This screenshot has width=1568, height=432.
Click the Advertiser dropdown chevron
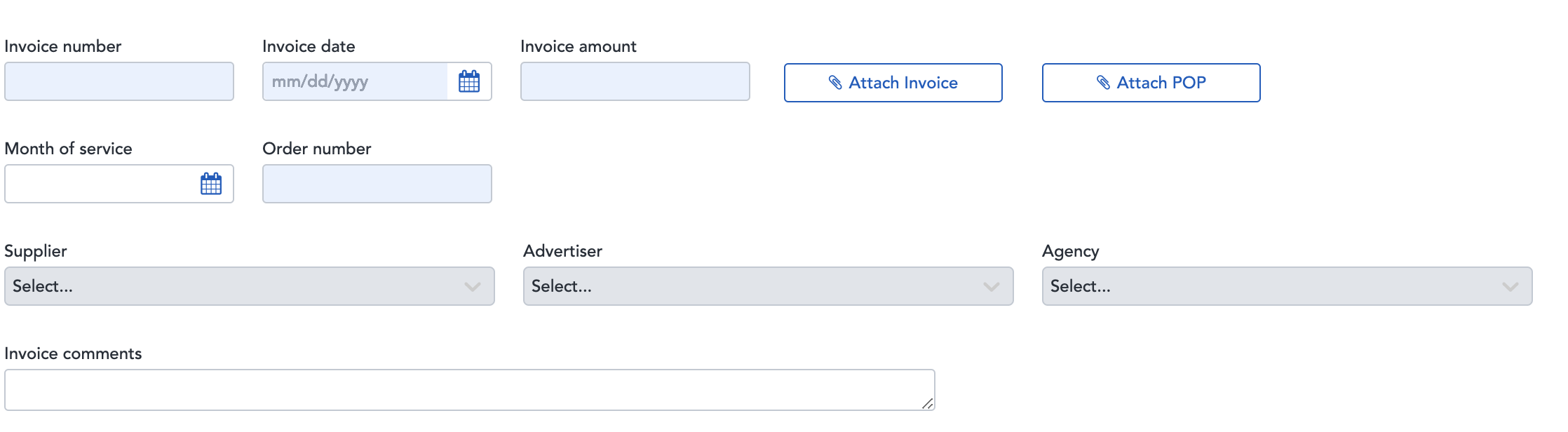990,286
